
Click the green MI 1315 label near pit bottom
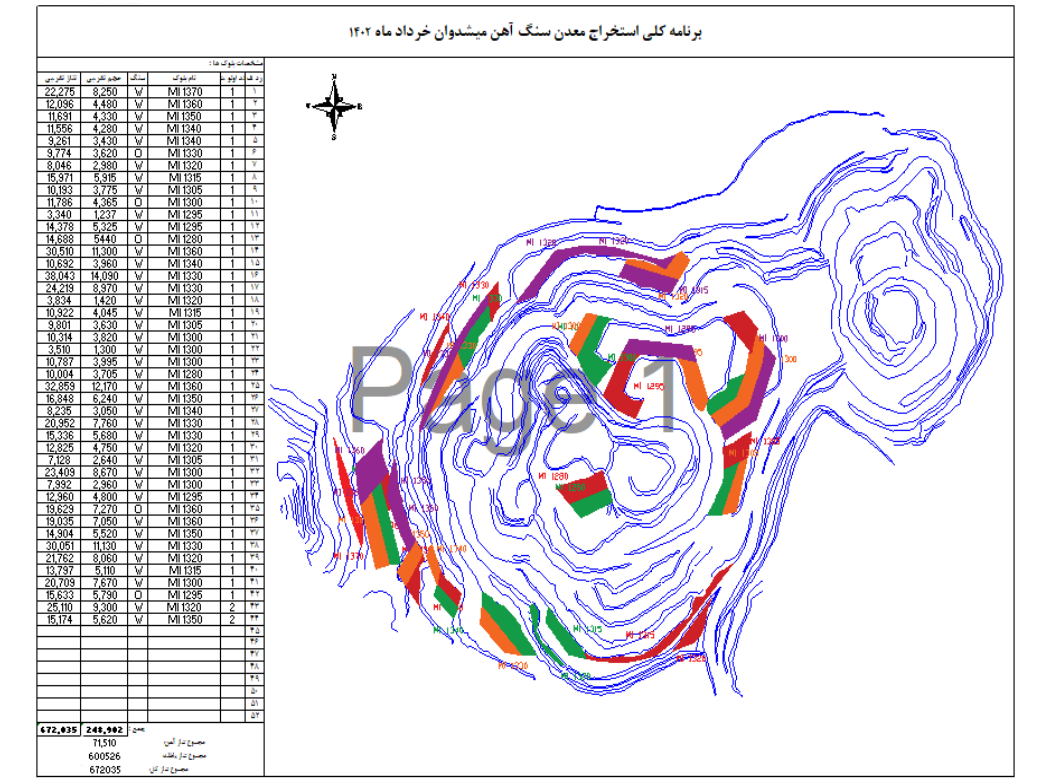click(589, 629)
